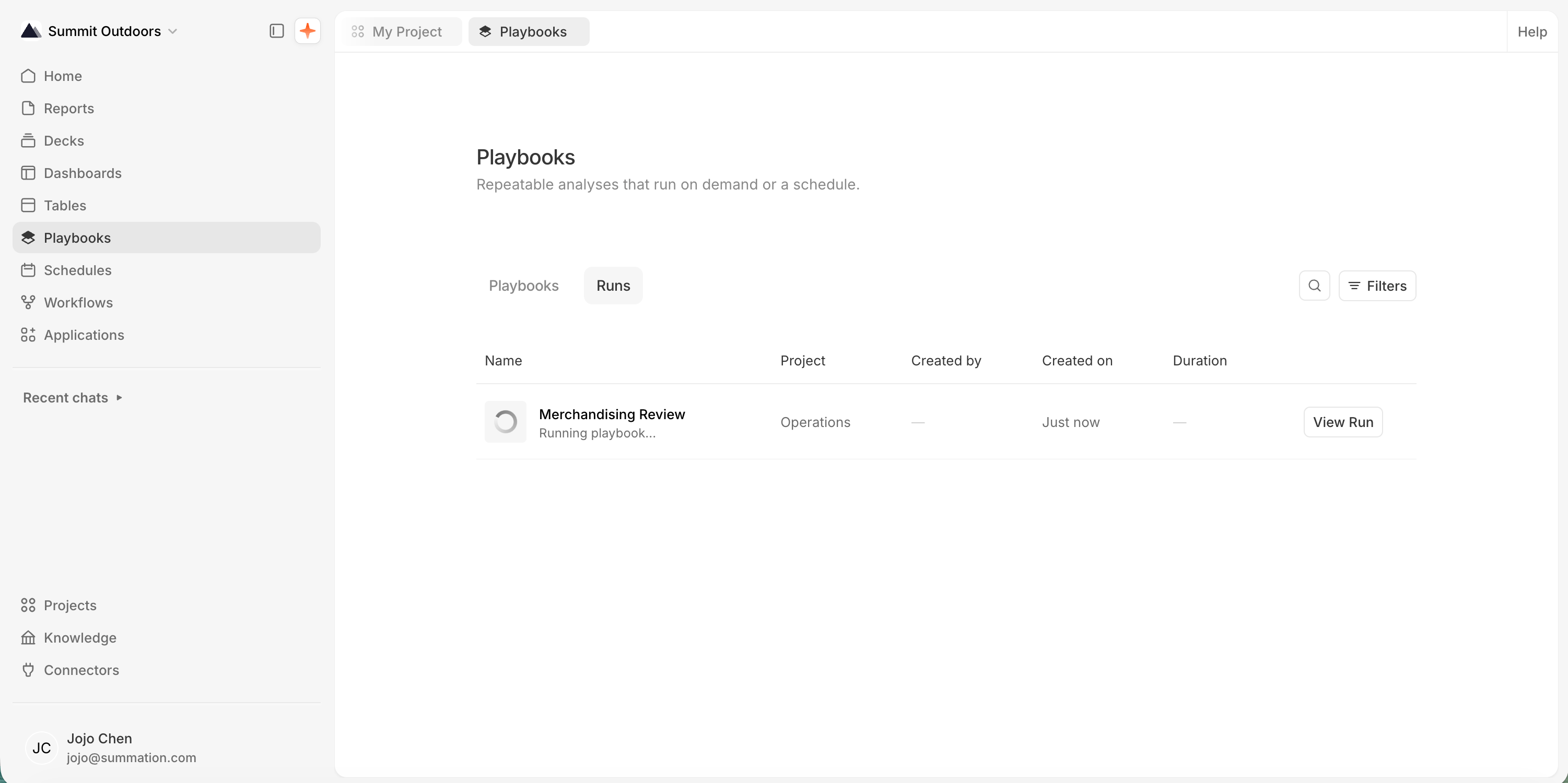
Task: Select the Playbooks top tab
Action: (529, 32)
